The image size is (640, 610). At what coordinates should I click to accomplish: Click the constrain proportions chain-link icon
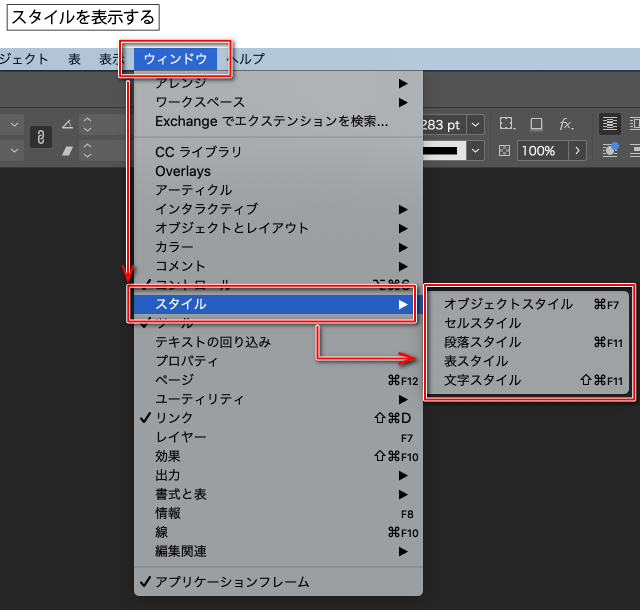tap(41, 137)
